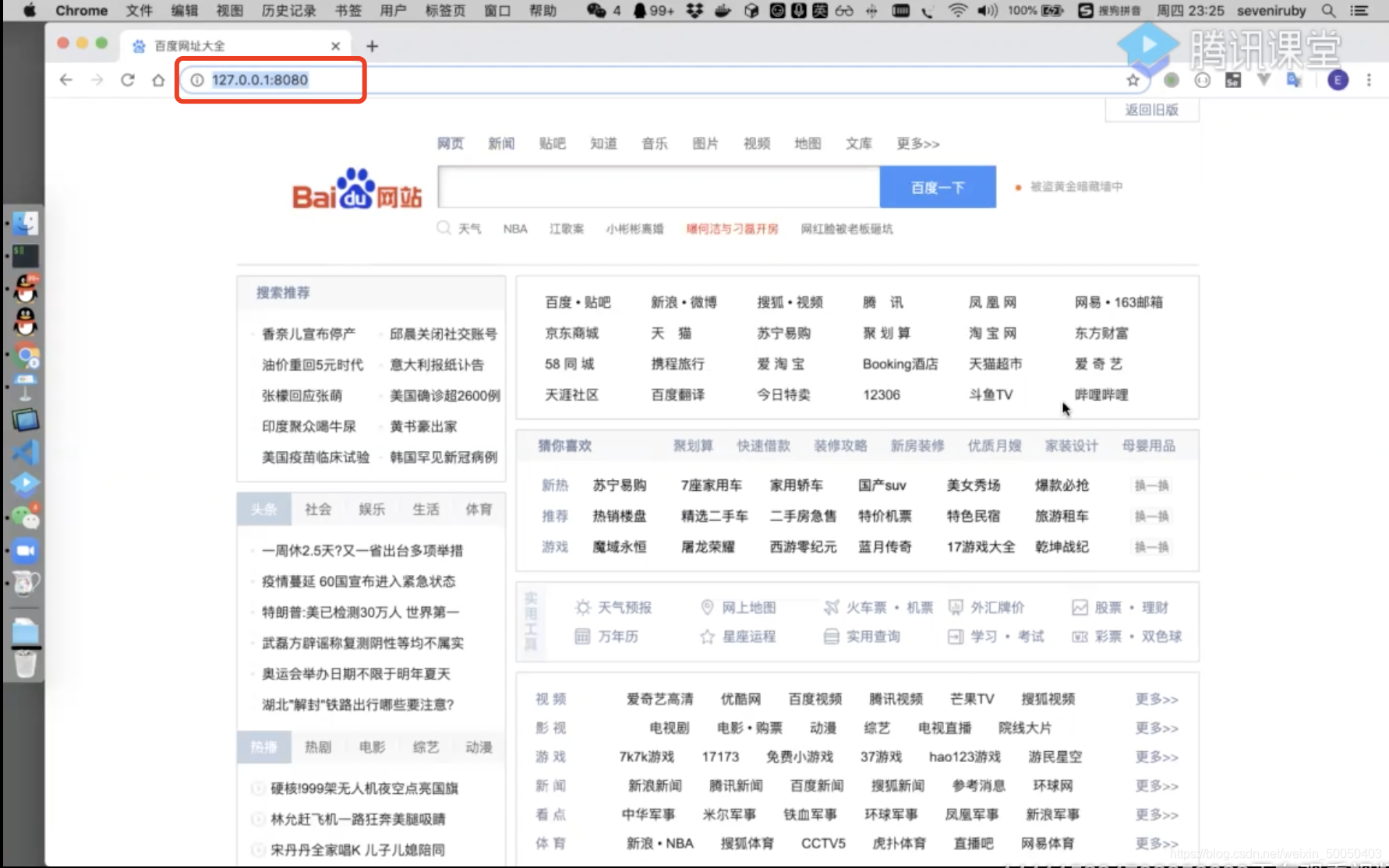Click the 万年历 calendar icon
1389x868 pixels.
click(582, 637)
